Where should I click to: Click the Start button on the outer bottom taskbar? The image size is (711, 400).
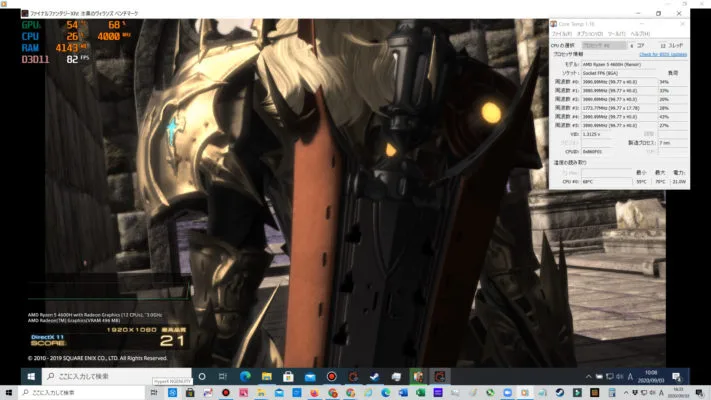coord(8,393)
